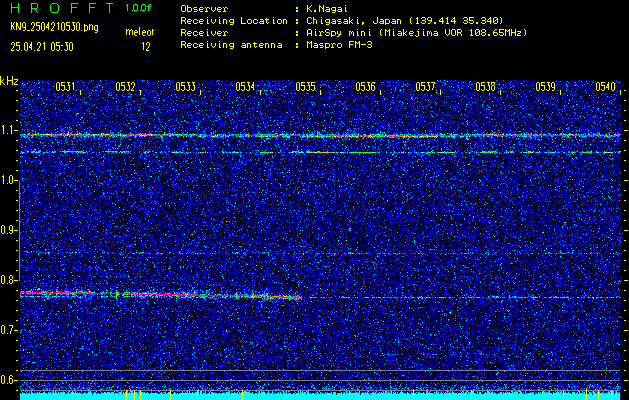Click the 0531 time axis label

65,87
